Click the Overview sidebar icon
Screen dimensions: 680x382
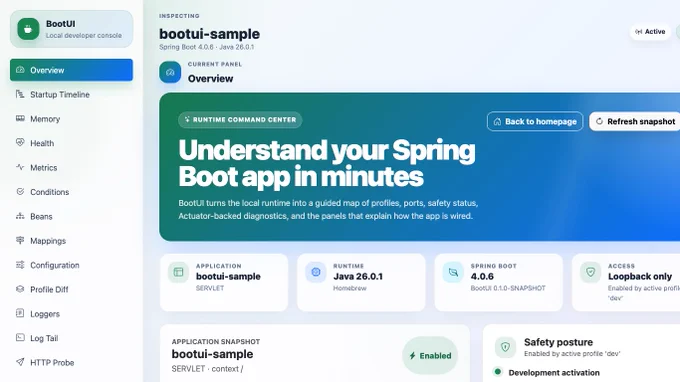(x=20, y=70)
